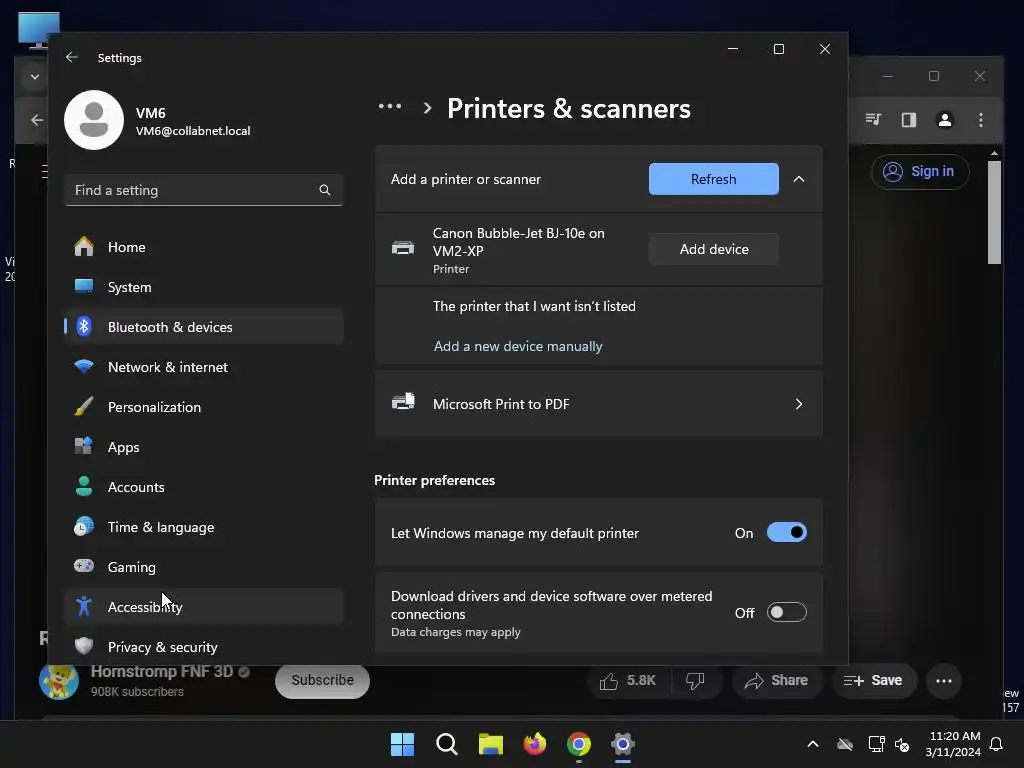
Task: Click the Settings gear in the taskbar
Action: click(x=623, y=744)
